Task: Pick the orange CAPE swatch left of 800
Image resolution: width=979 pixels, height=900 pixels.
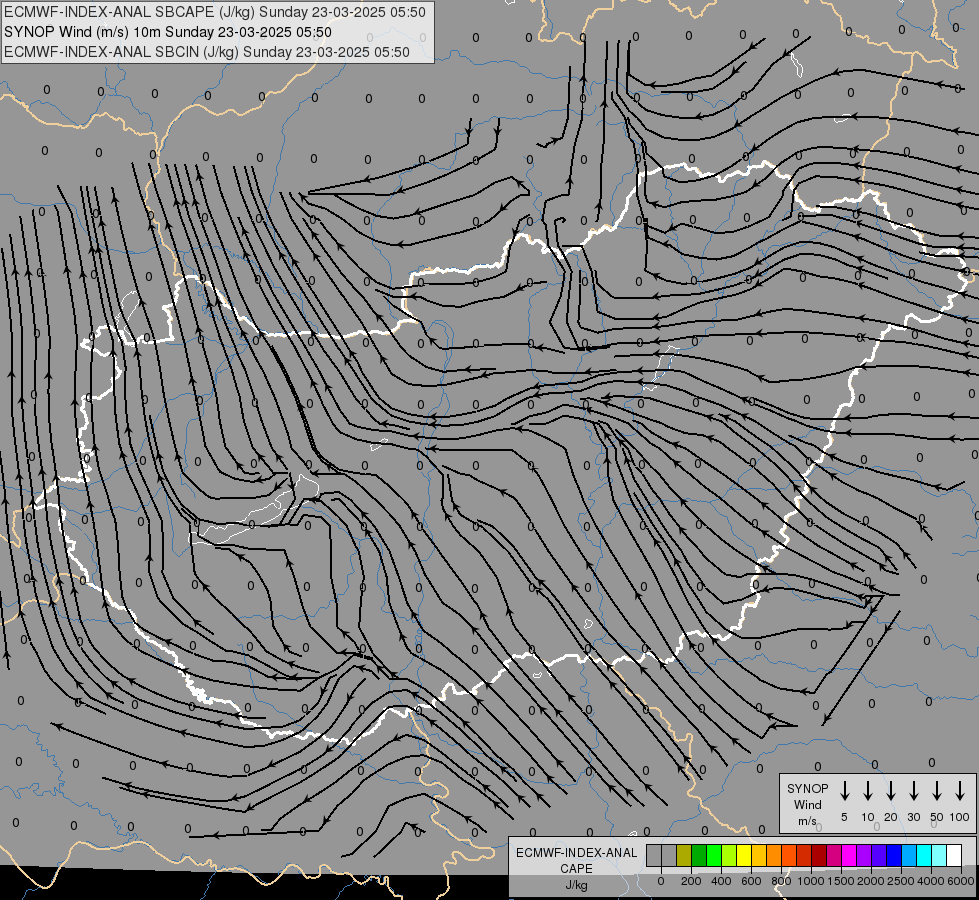Action: pos(774,855)
